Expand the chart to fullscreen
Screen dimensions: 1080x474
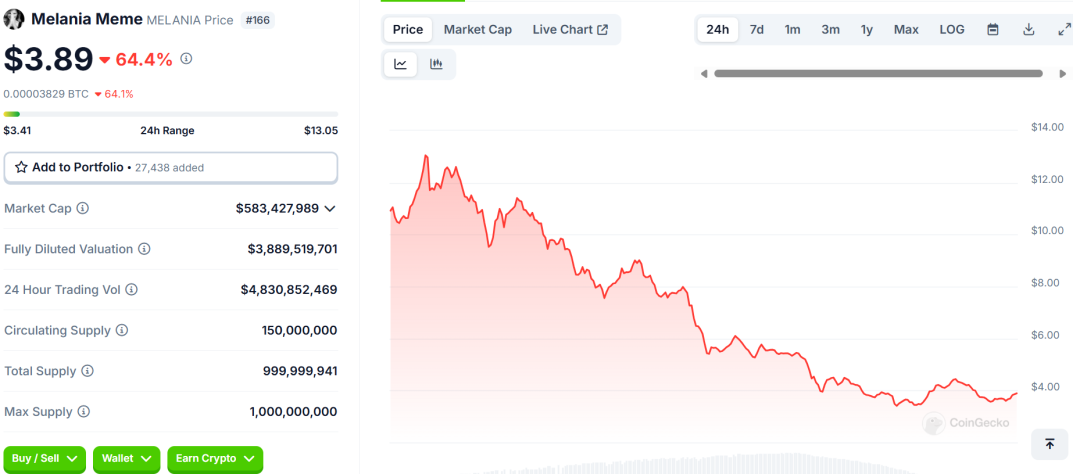1064,30
